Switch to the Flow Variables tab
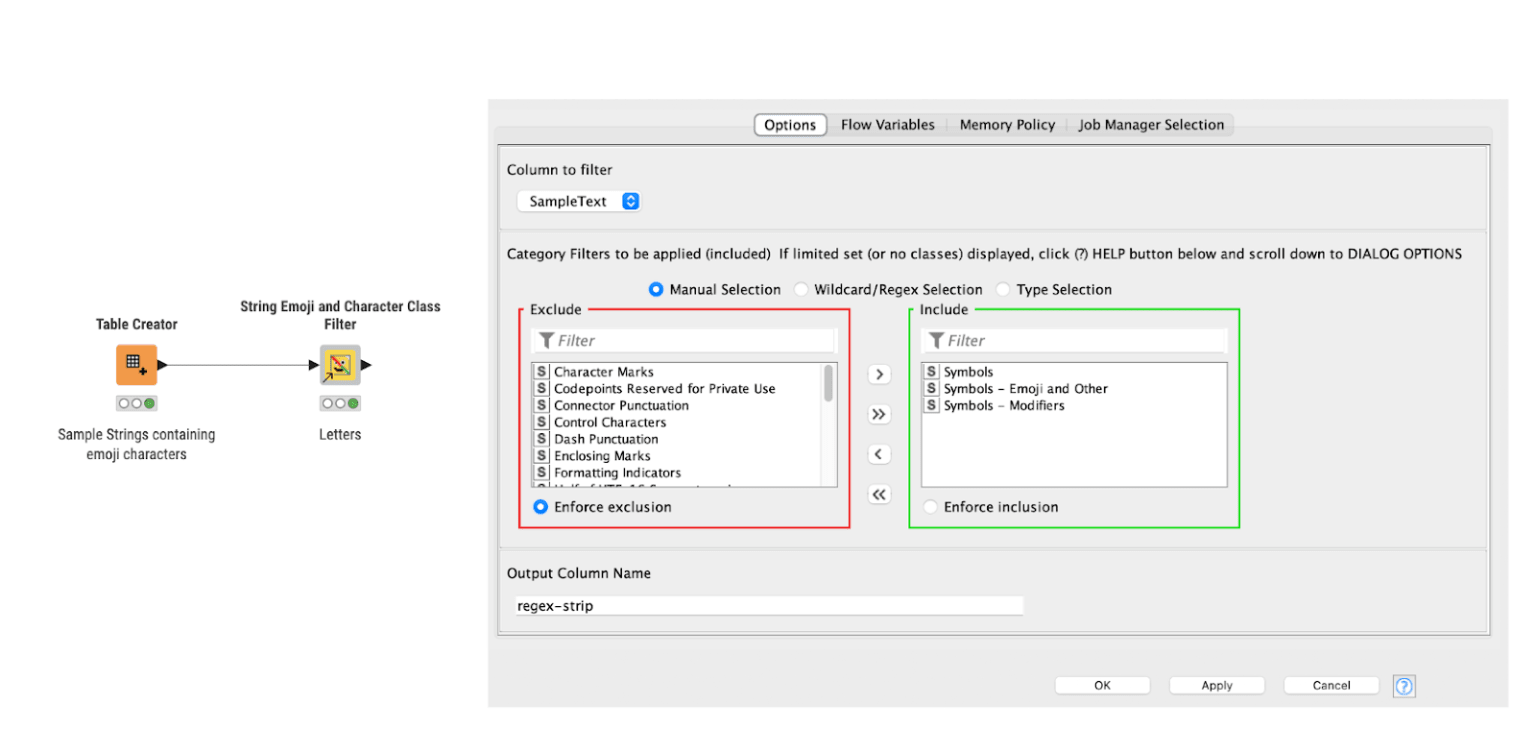This screenshot has height=752, width=1536. coord(888,125)
